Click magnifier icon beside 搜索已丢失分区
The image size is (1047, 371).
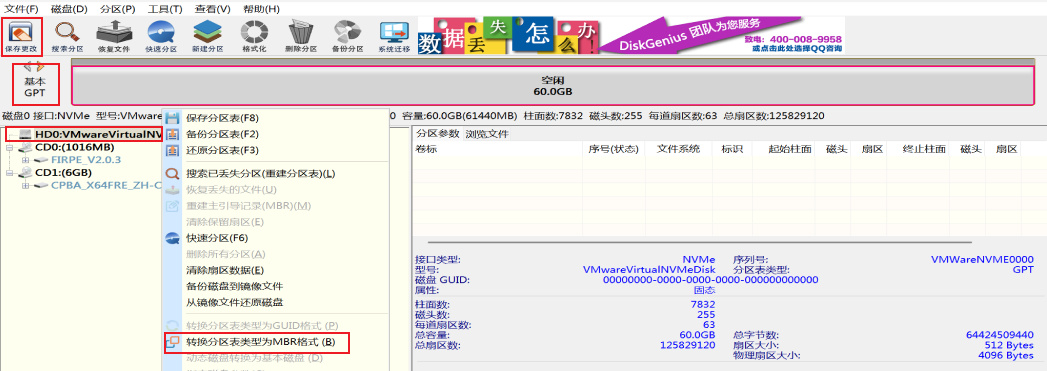[x=172, y=173]
